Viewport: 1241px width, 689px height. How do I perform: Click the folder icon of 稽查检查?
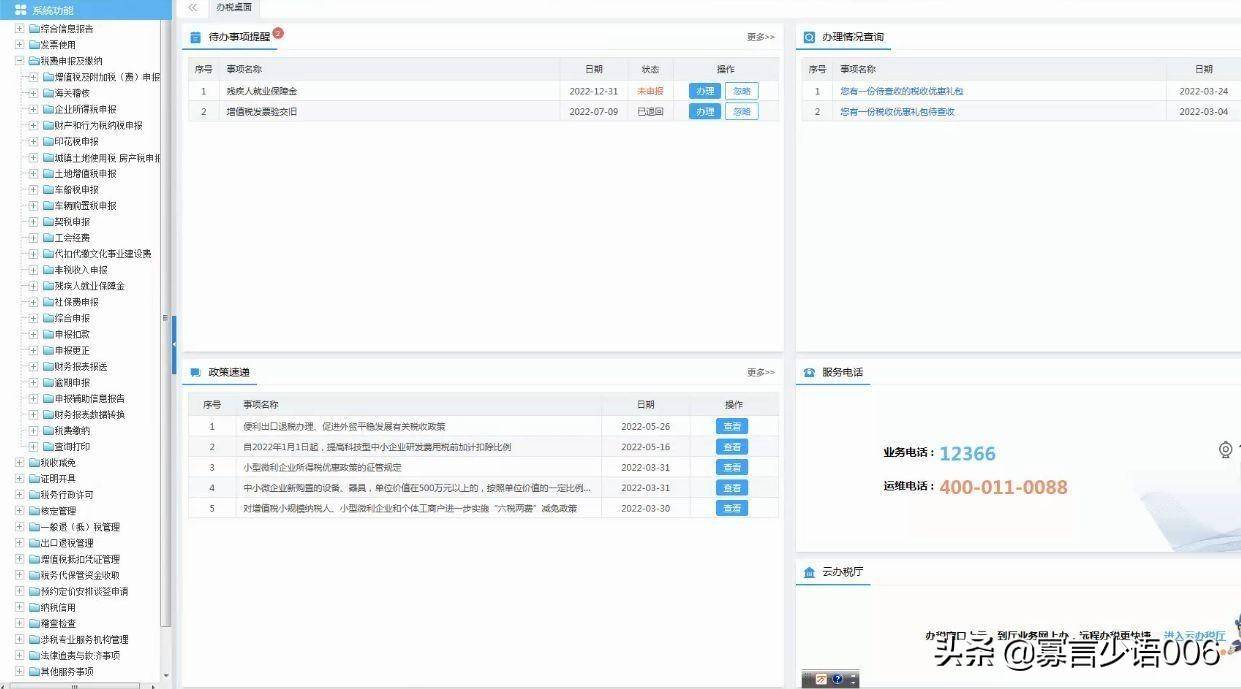coord(34,623)
